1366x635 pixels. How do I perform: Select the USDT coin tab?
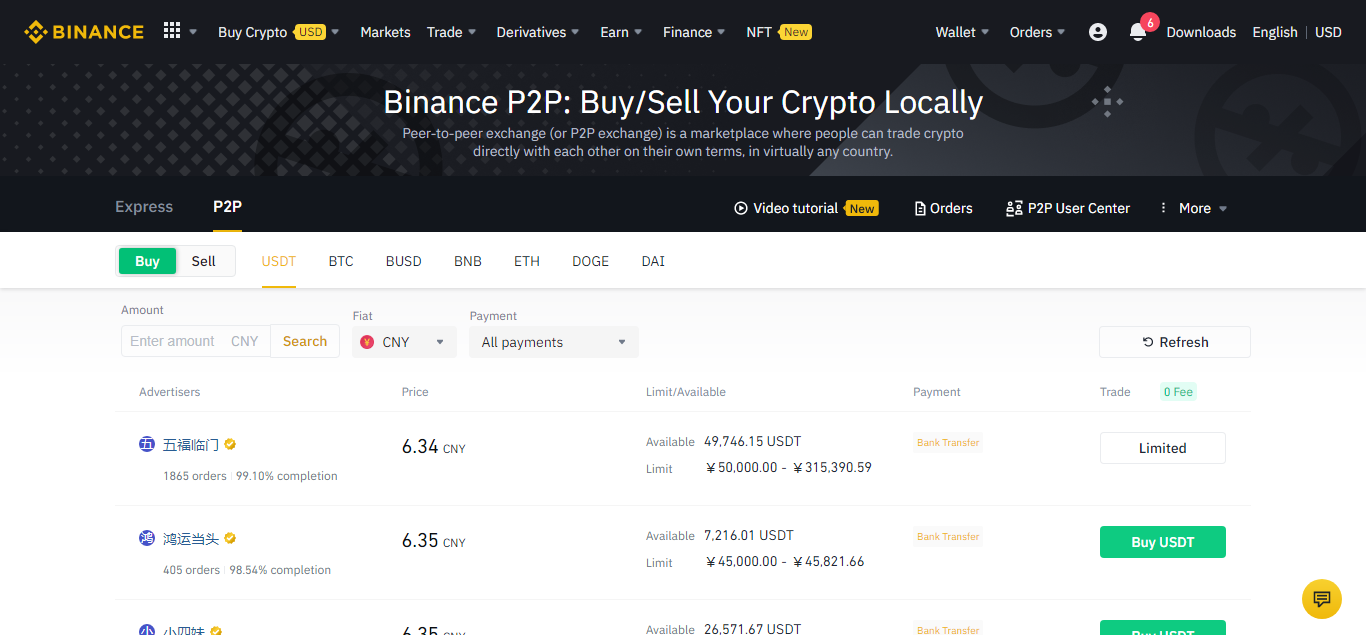pos(279,261)
